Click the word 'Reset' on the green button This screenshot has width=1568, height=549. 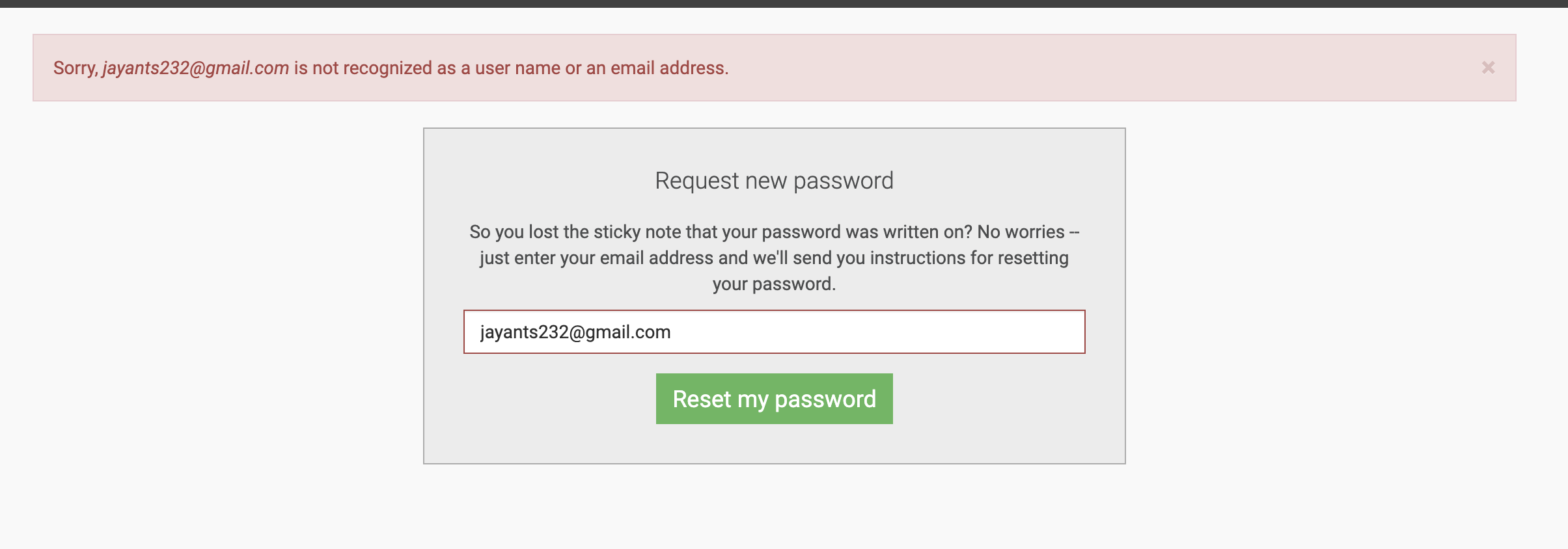pyautogui.click(x=702, y=399)
